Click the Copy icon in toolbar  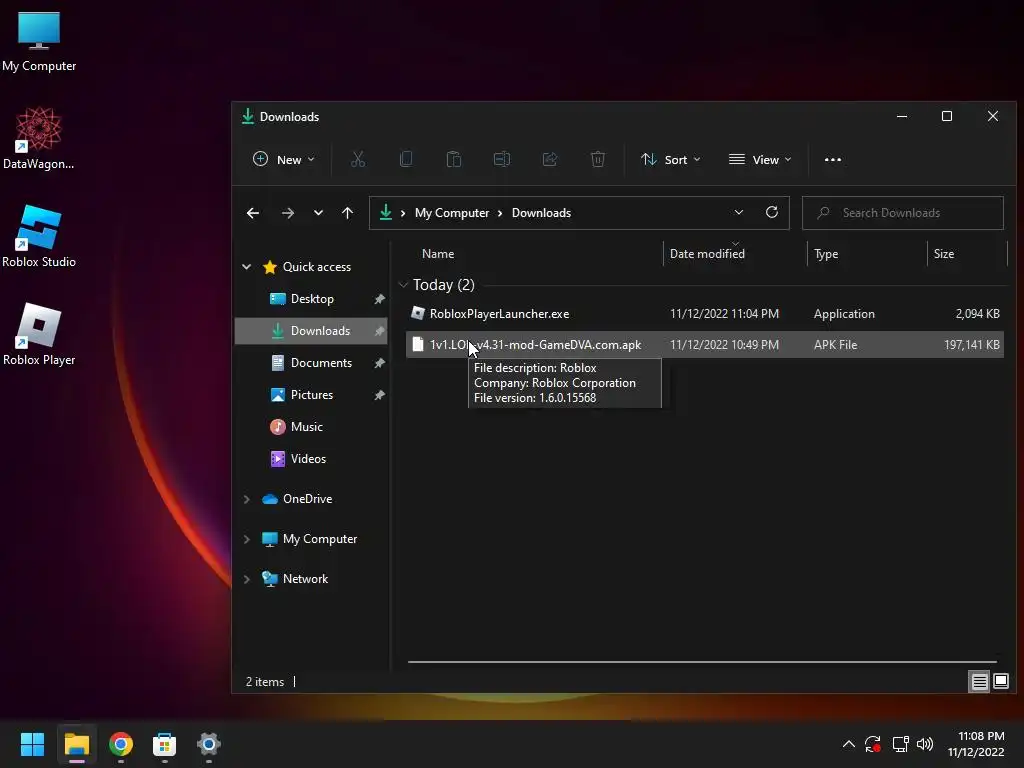[x=406, y=159]
